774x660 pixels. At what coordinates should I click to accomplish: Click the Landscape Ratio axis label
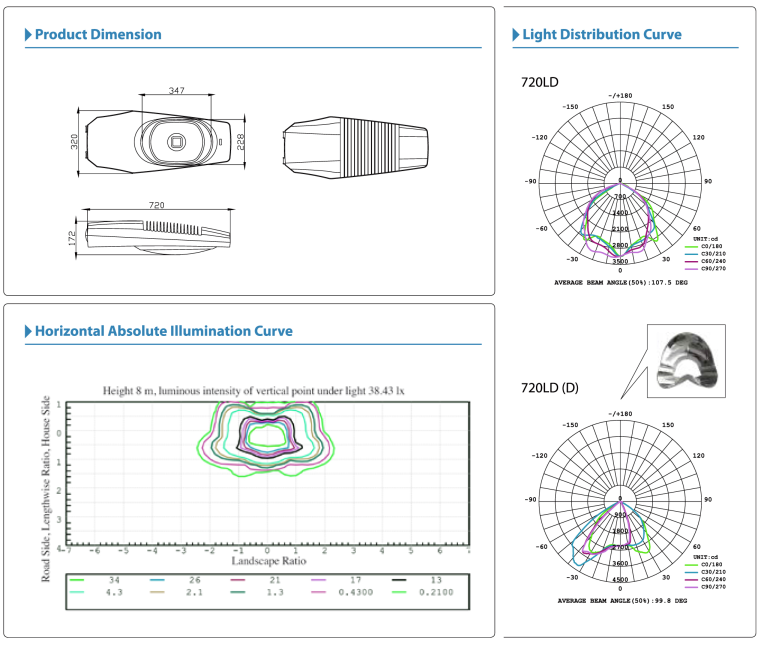pyautogui.click(x=269, y=561)
